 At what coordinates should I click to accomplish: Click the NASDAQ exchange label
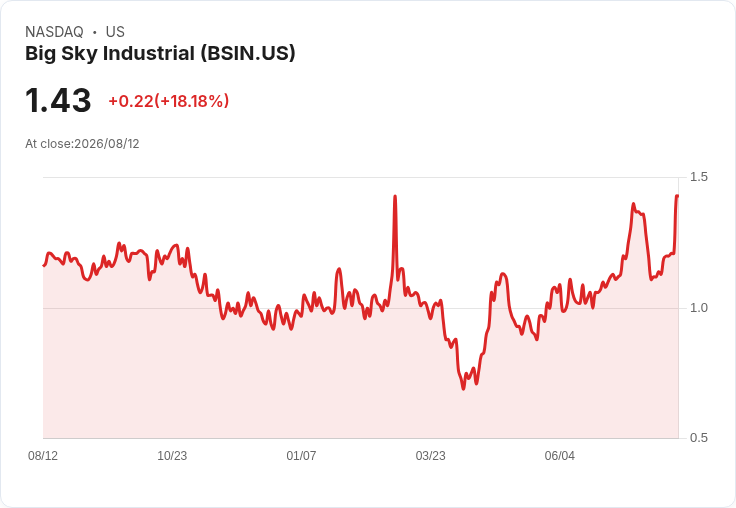click(x=54, y=32)
